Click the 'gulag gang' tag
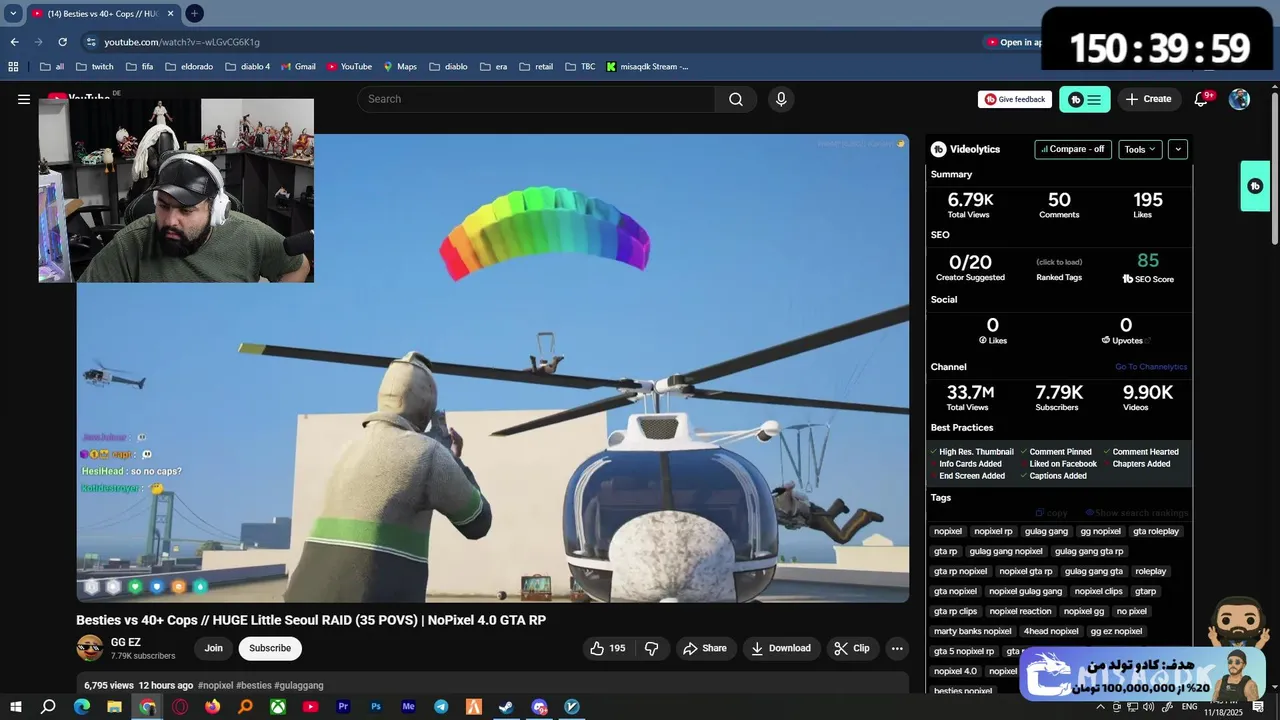1280x720 pixels. pos(1046,531)
